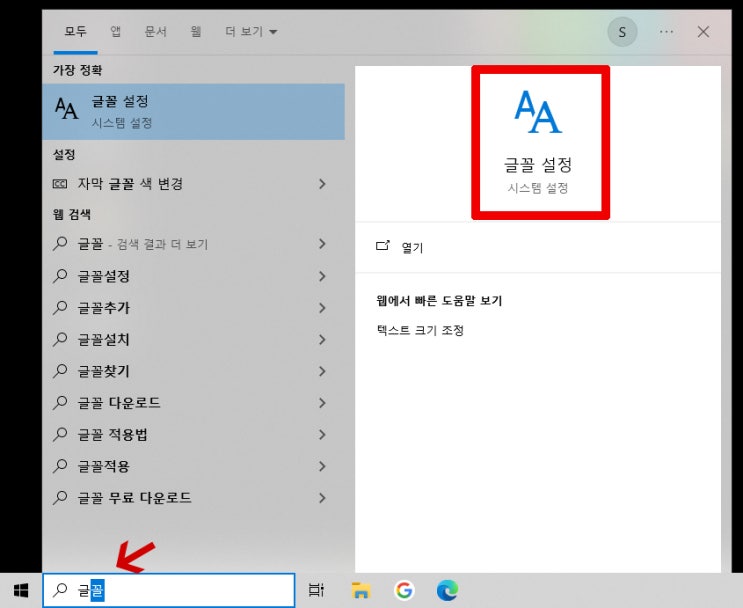Image resolution: width=743 pixels, height=608 pixels.
Task: Click search icon beside 글꼴설치
Action: [60, 339]
